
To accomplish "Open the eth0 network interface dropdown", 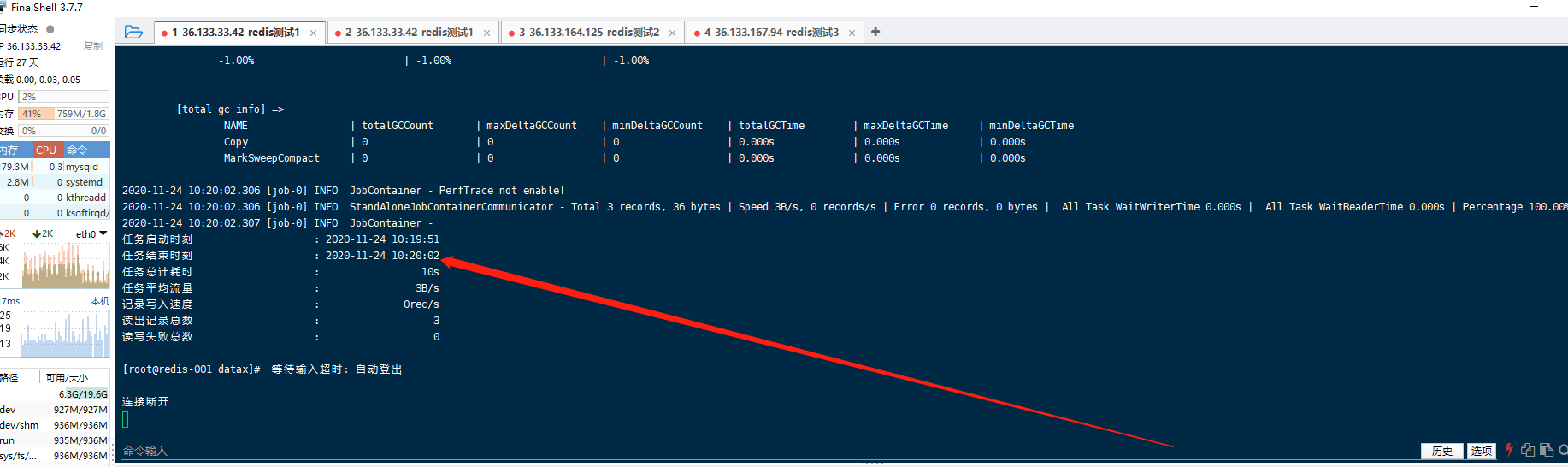I will pyautogui.click(x=91, y=233).
